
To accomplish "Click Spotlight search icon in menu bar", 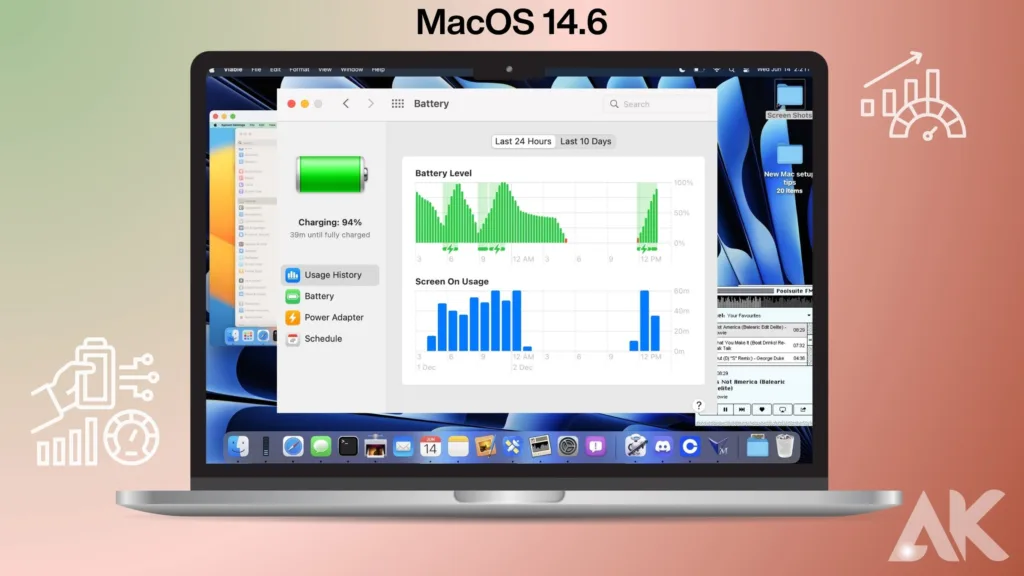I will (x=731, y=69).
